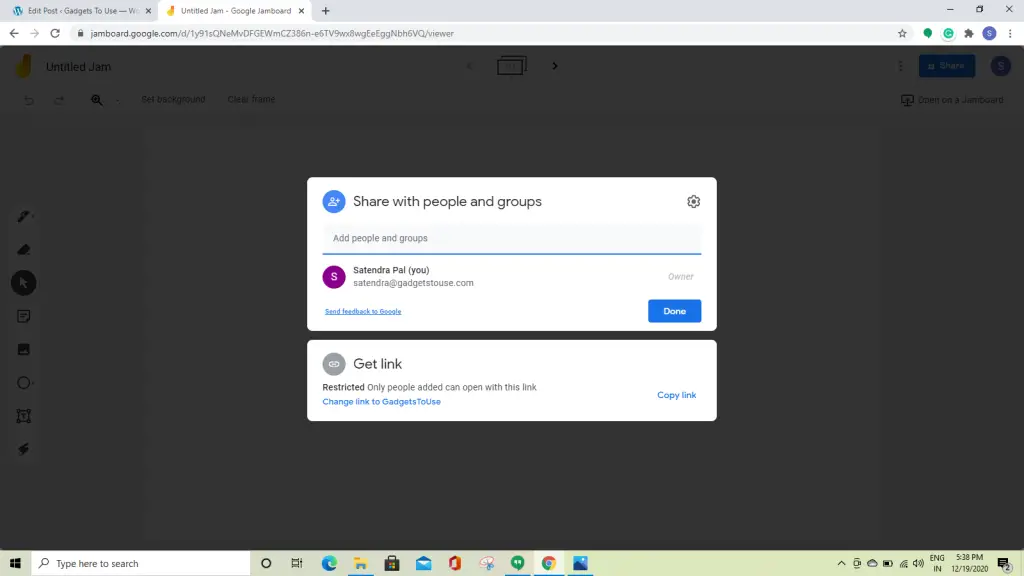Expand the frame bar thumbnail

[511, 66]
